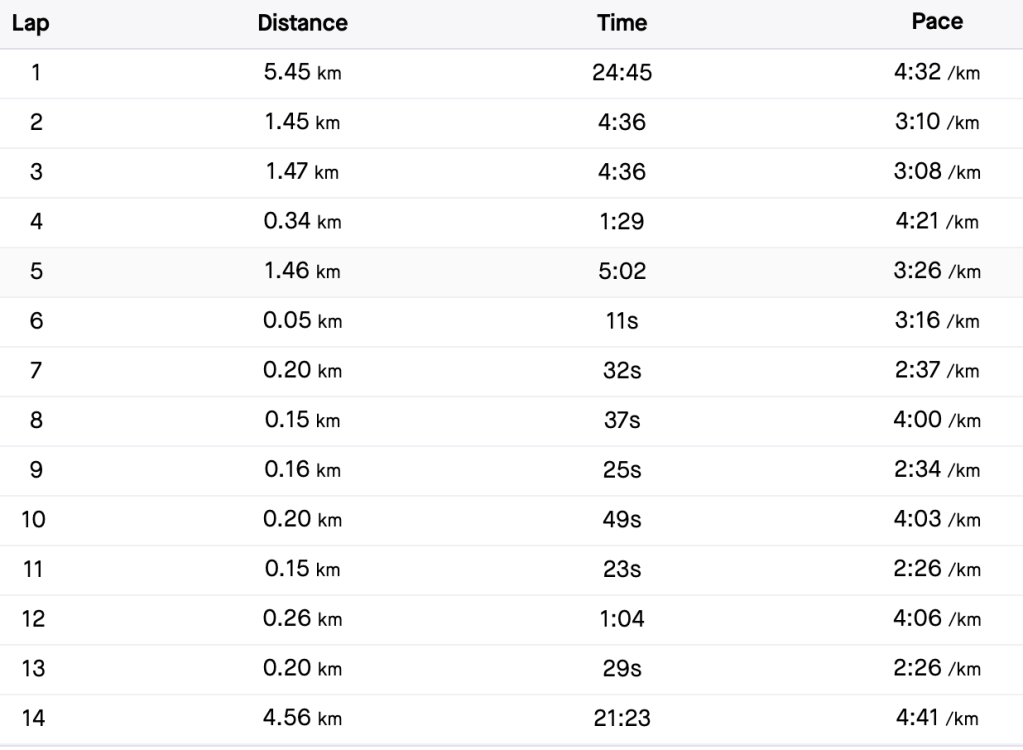
Task: Click the 2:37 /km pace value
Action: coord(937,371)
